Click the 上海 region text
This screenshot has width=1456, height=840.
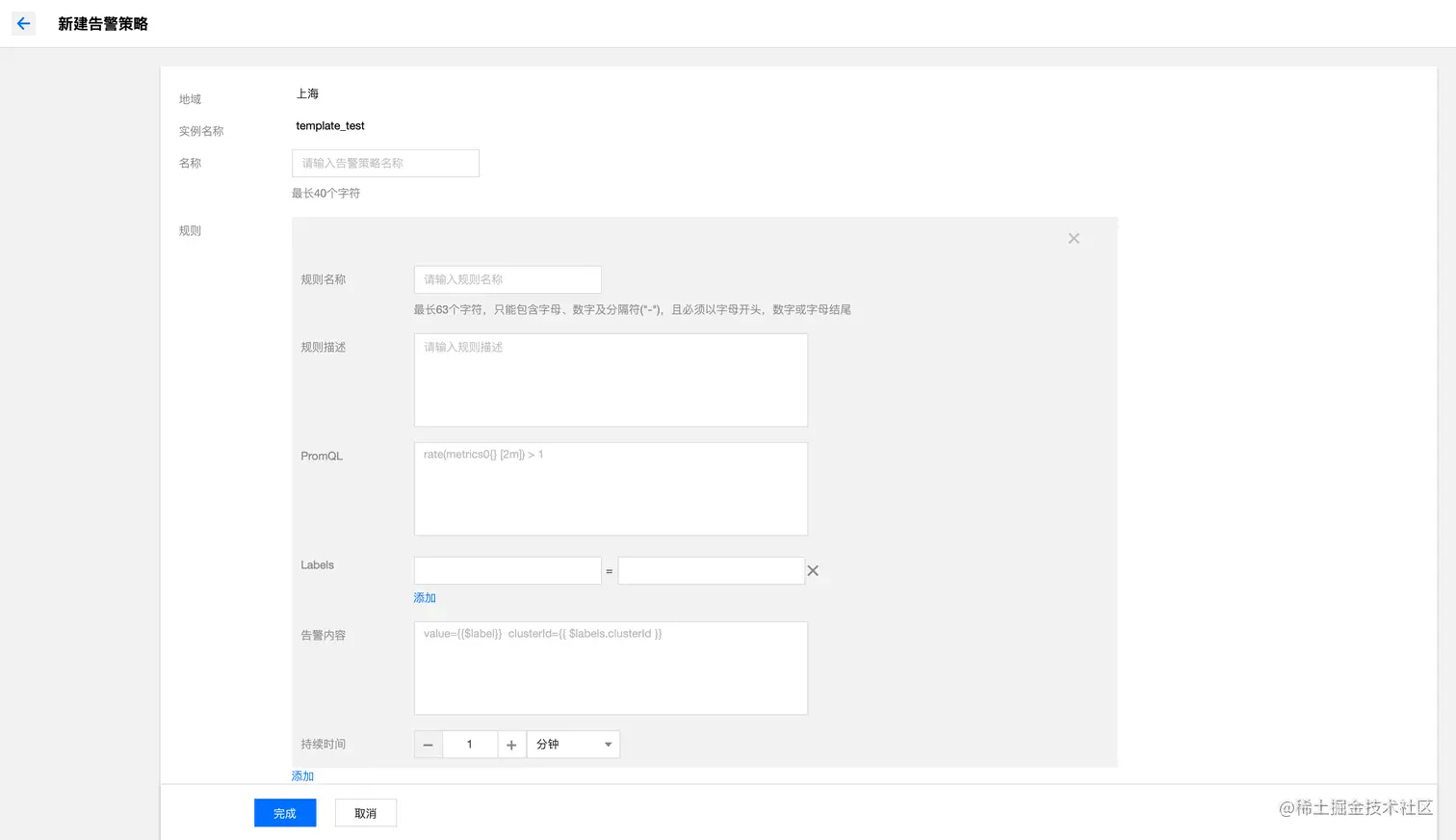coord(307,93)
